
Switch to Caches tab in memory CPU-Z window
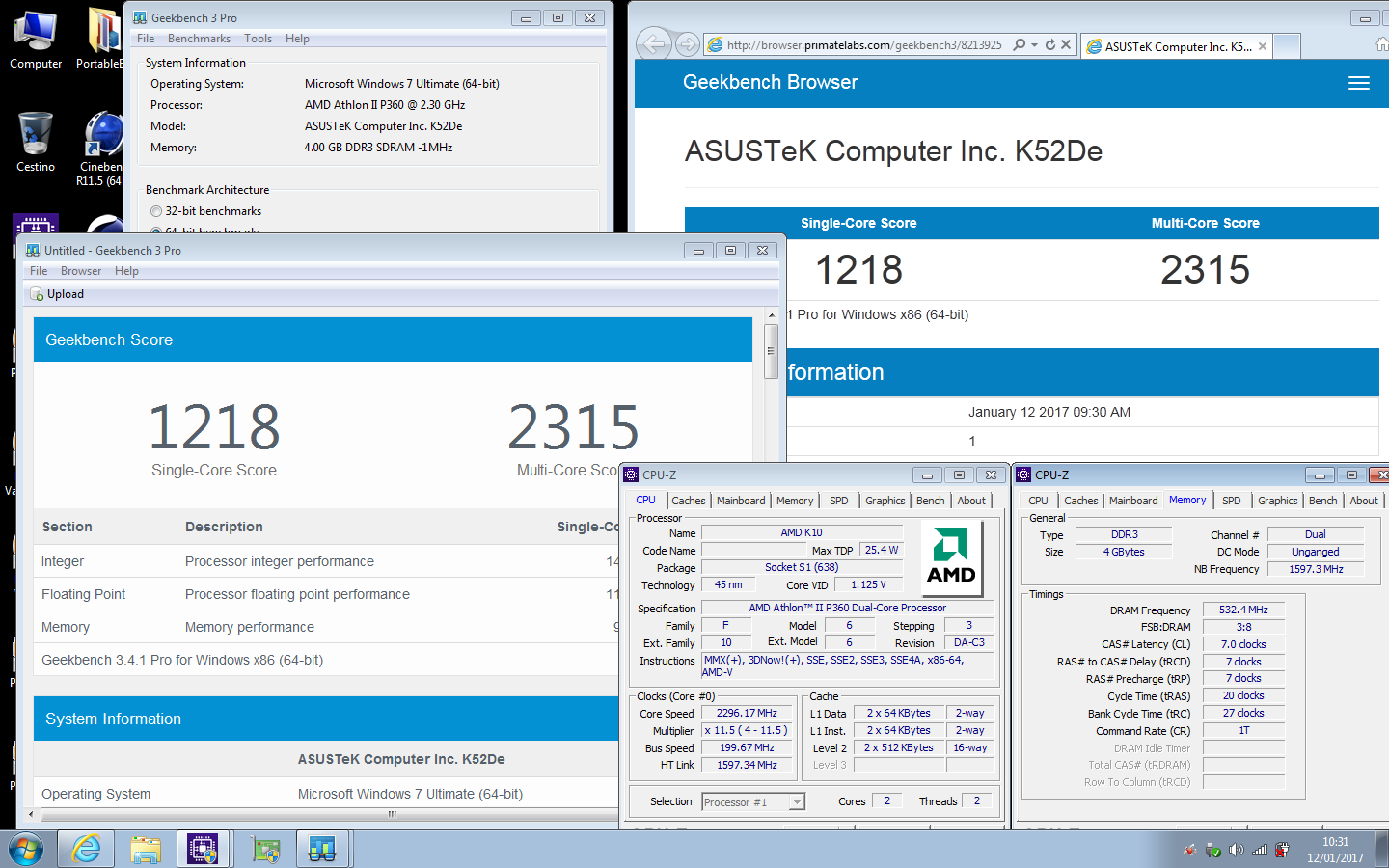(1081, 501)
